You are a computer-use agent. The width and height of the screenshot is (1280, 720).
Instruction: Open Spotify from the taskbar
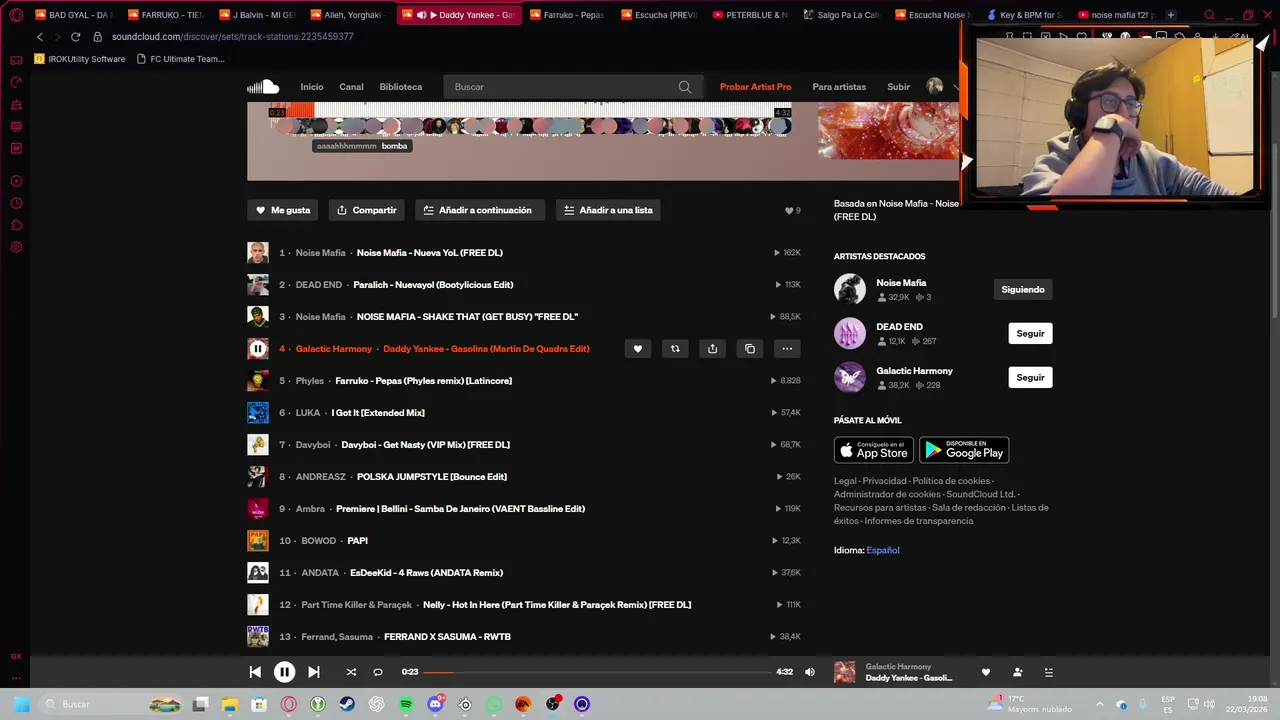[x=406, y=704]
